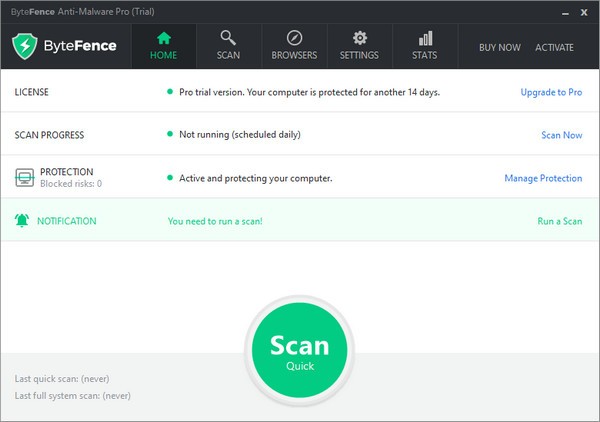
Task: Click the Protection monitor icon
Action: click(24, 178)
